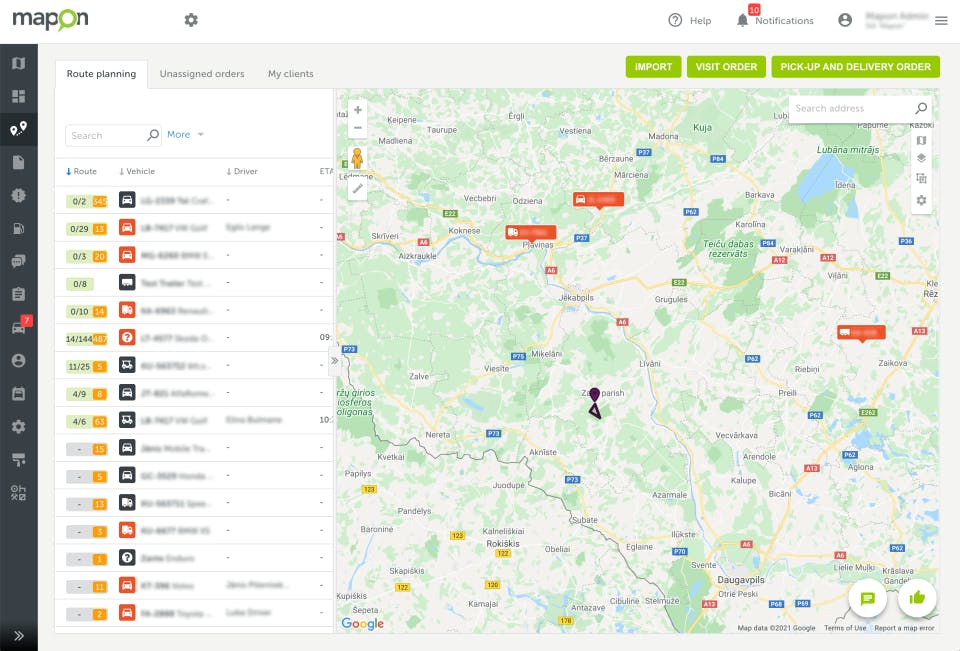Image resolution: width=960 pixels, height=651 pixels.
Task: Click Report a map error link
Action: (904, 628)
